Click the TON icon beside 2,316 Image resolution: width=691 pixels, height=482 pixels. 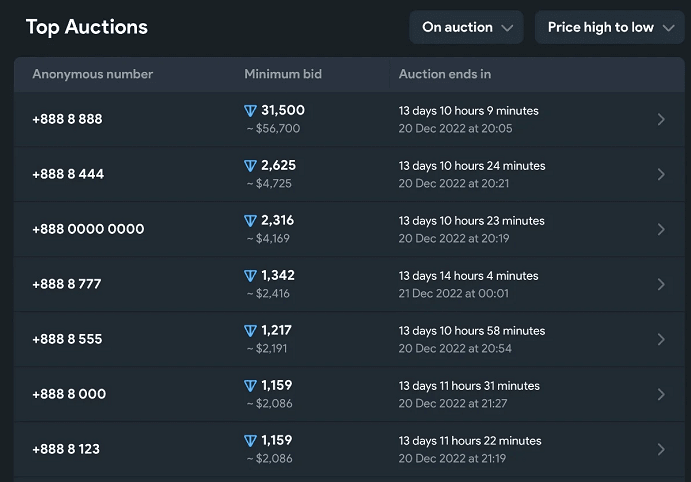[250, 221]
